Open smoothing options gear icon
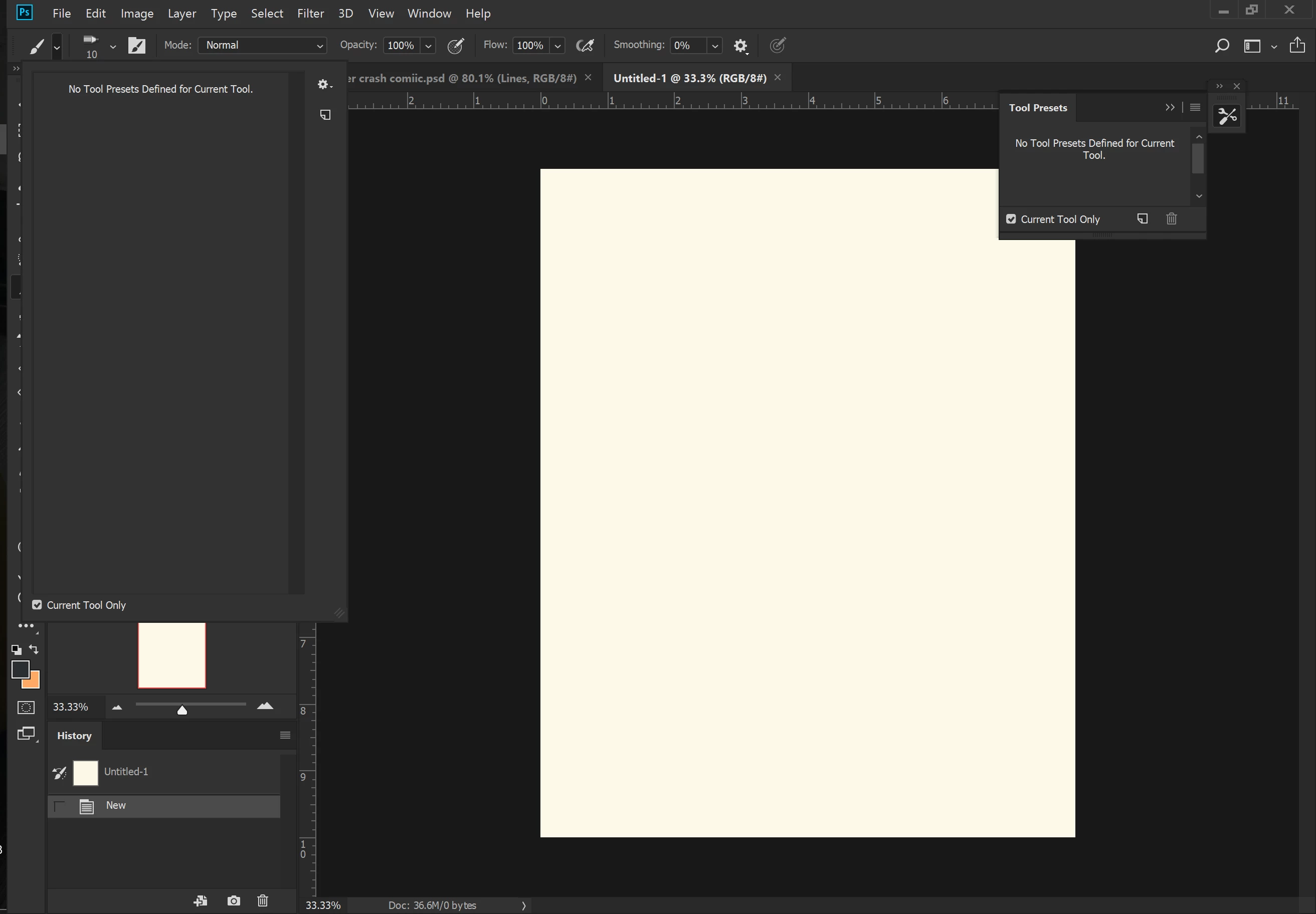Screen dimensions: 1316x914 click(740, 46)
